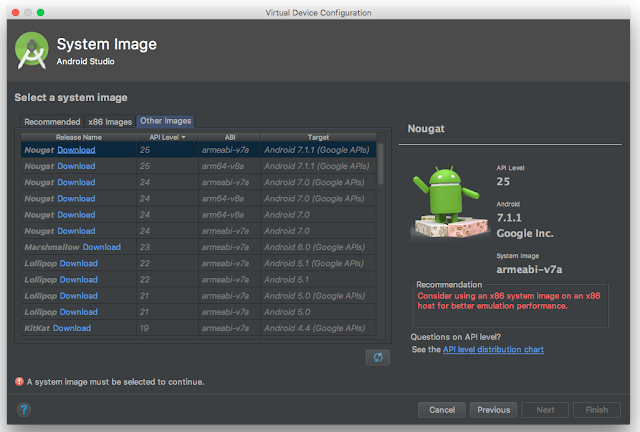Download Nougat 24 arm64-v8a Google APIs image
The width and height of the screenshot is (640, 432).
click(76, 199)
